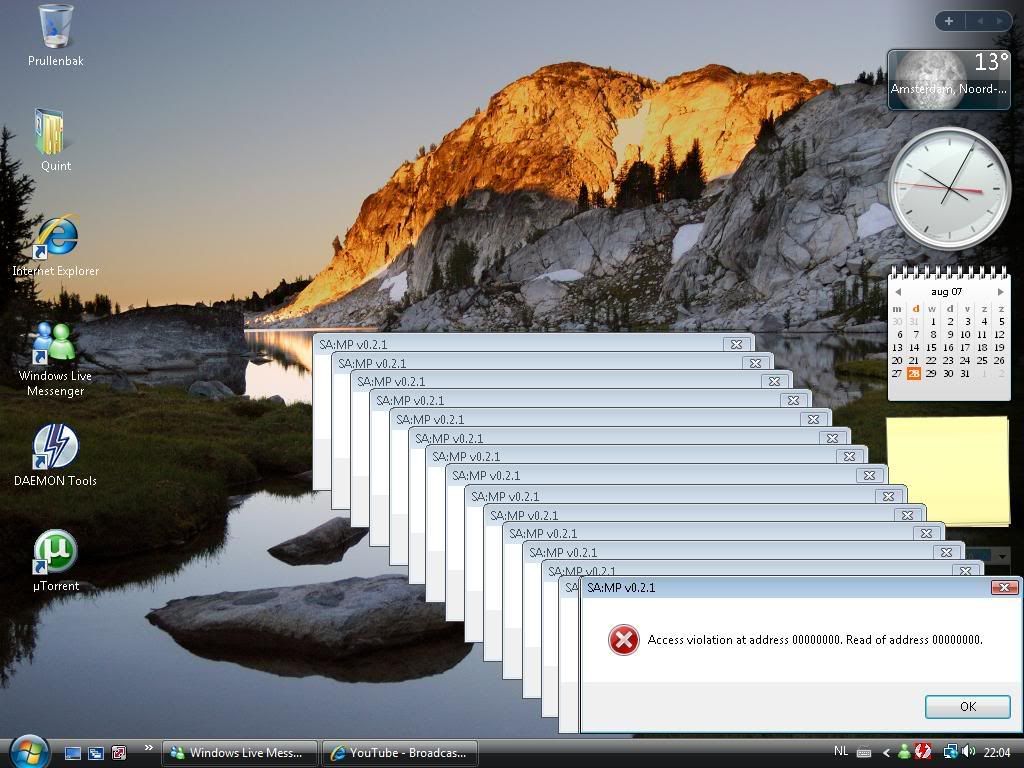
Task: Show hidden system tray icons arrow
Action: pyautogui.click(x=885, y=753)
